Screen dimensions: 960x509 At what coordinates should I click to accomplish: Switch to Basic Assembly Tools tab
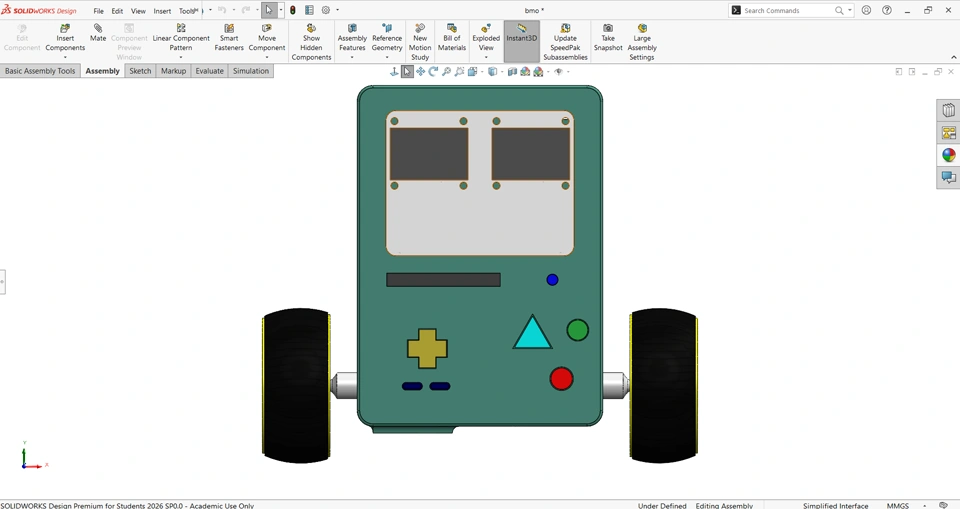click(x=40, y=71)
